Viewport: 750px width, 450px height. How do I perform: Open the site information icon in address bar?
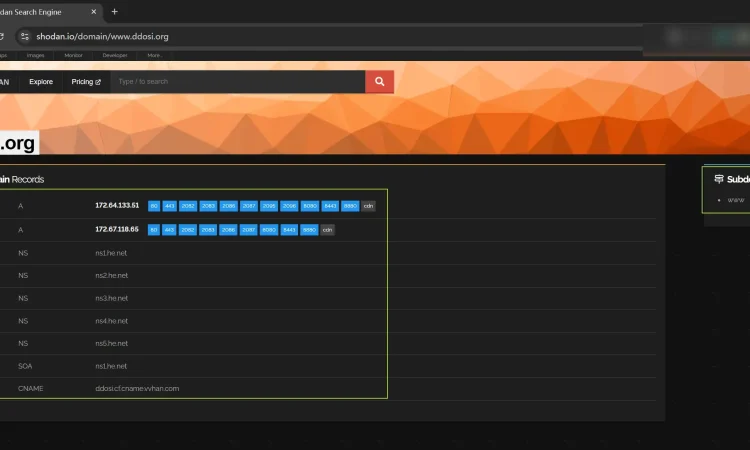pos(24,36)
